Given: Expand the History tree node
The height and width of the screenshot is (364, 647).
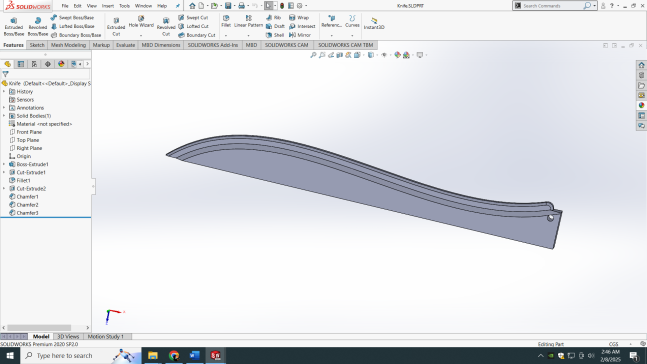Looking at the screenshot, I should click(4, 92).
